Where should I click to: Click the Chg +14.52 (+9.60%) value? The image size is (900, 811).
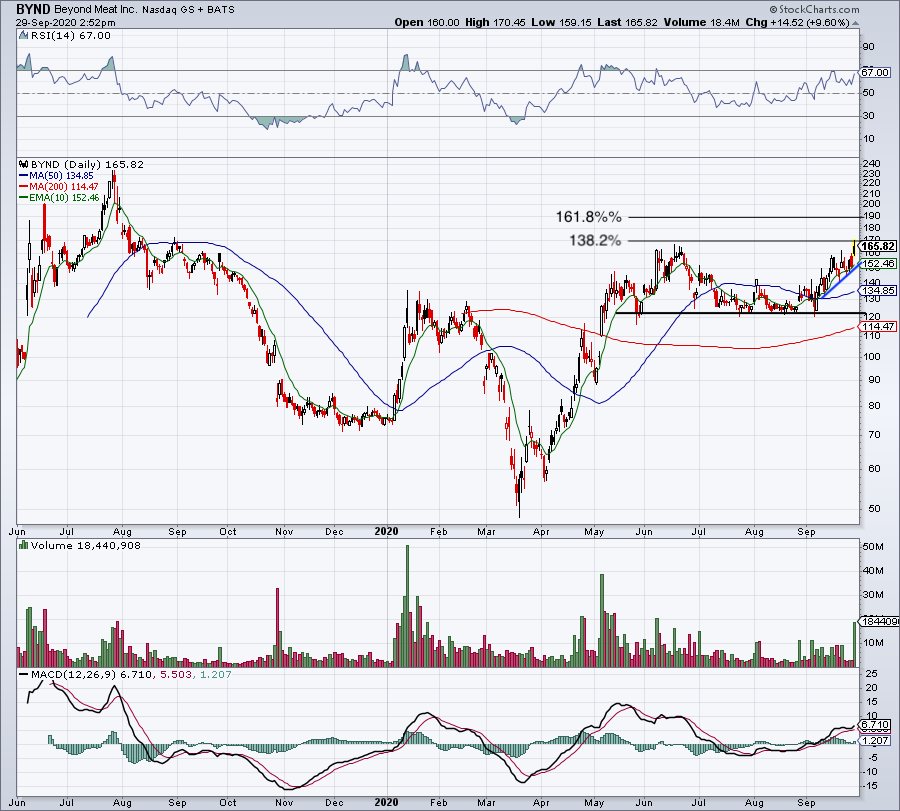(x=797, y=22)
